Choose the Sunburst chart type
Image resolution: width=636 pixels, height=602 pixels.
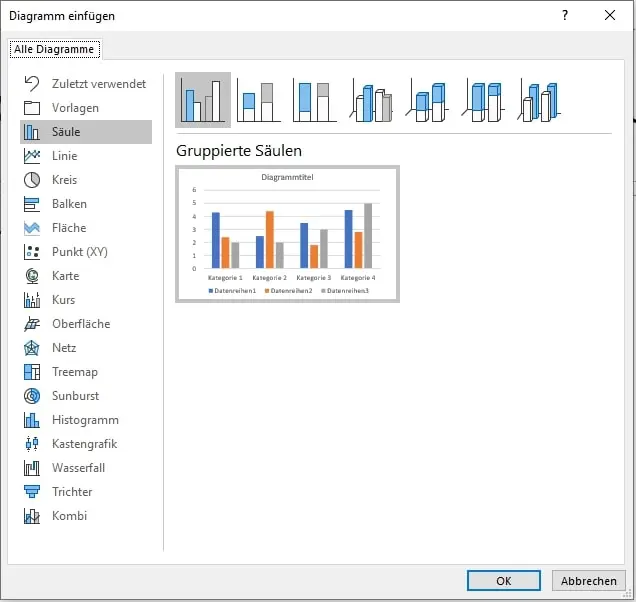75,396
